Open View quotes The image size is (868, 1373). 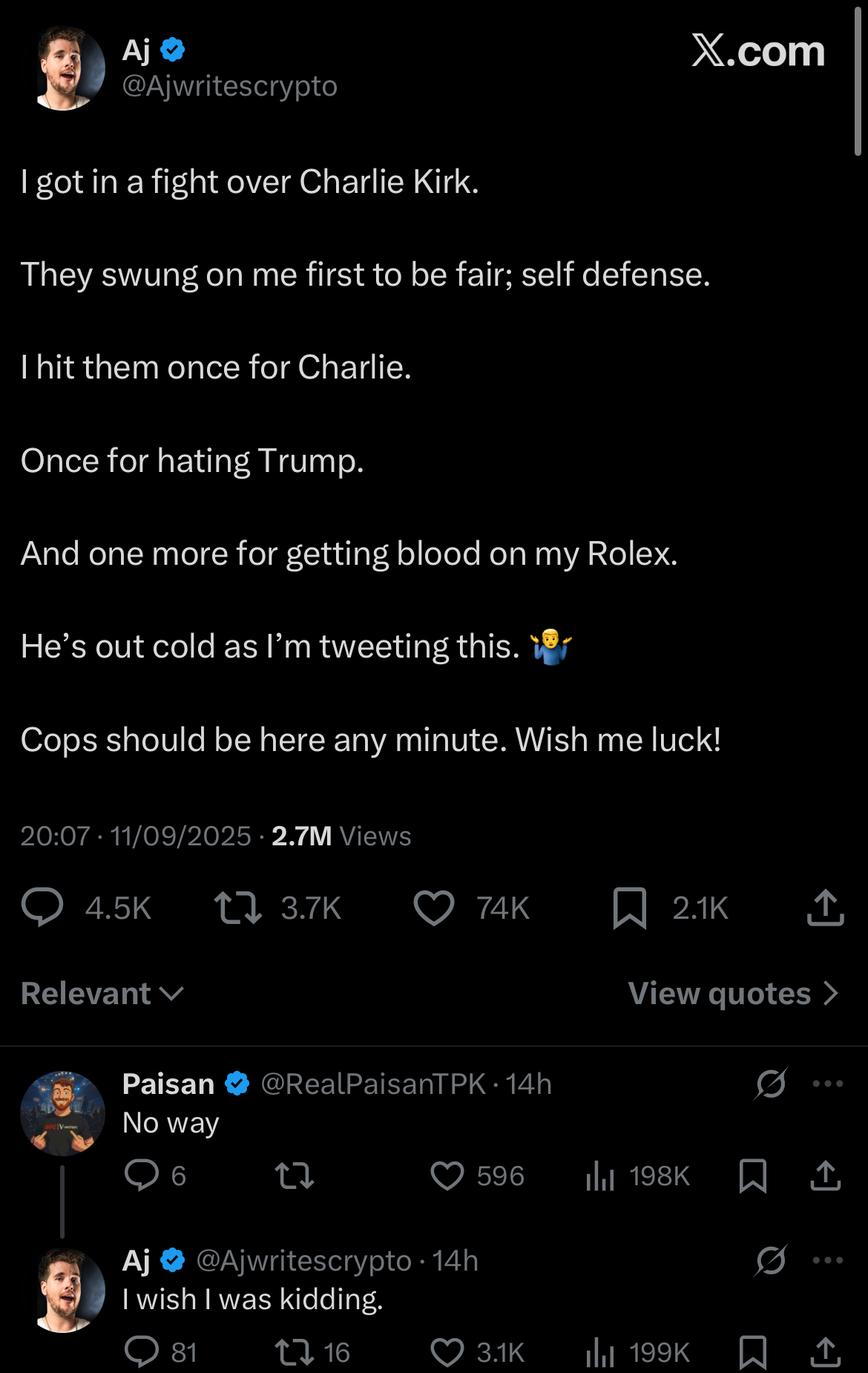click(733, 994)
